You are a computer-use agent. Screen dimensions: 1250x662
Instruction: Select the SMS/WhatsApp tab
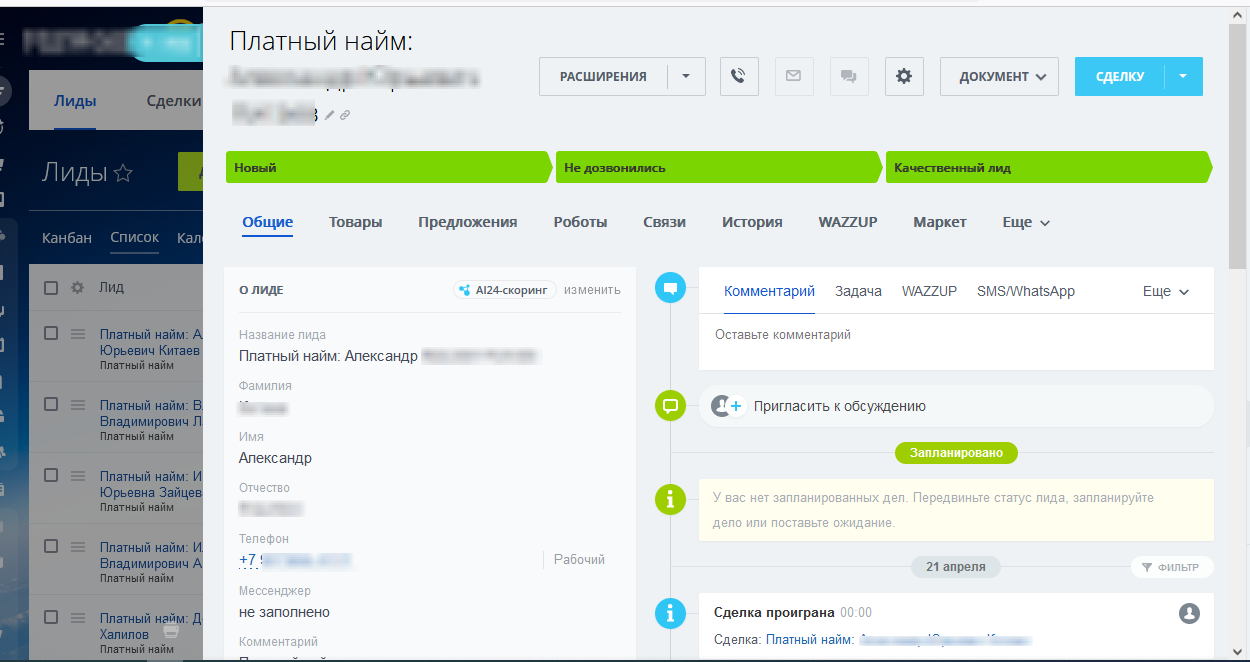(x=1026, y=291)
